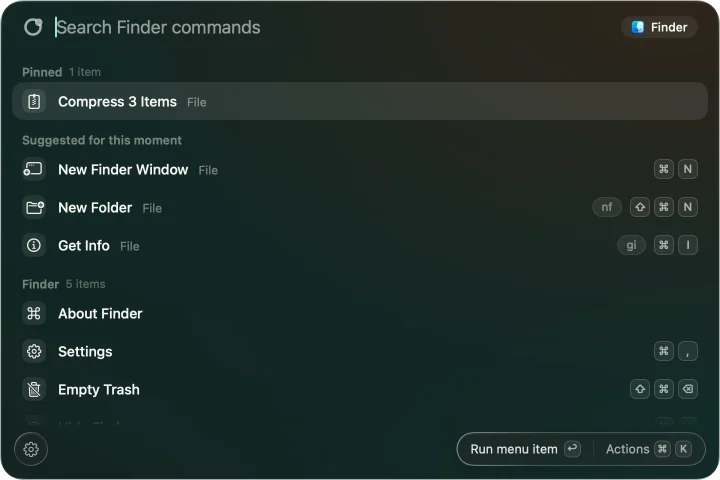Click the gear icon beside Settings row
This screenshot has height=480, width=720.
(x=34, y=351)
